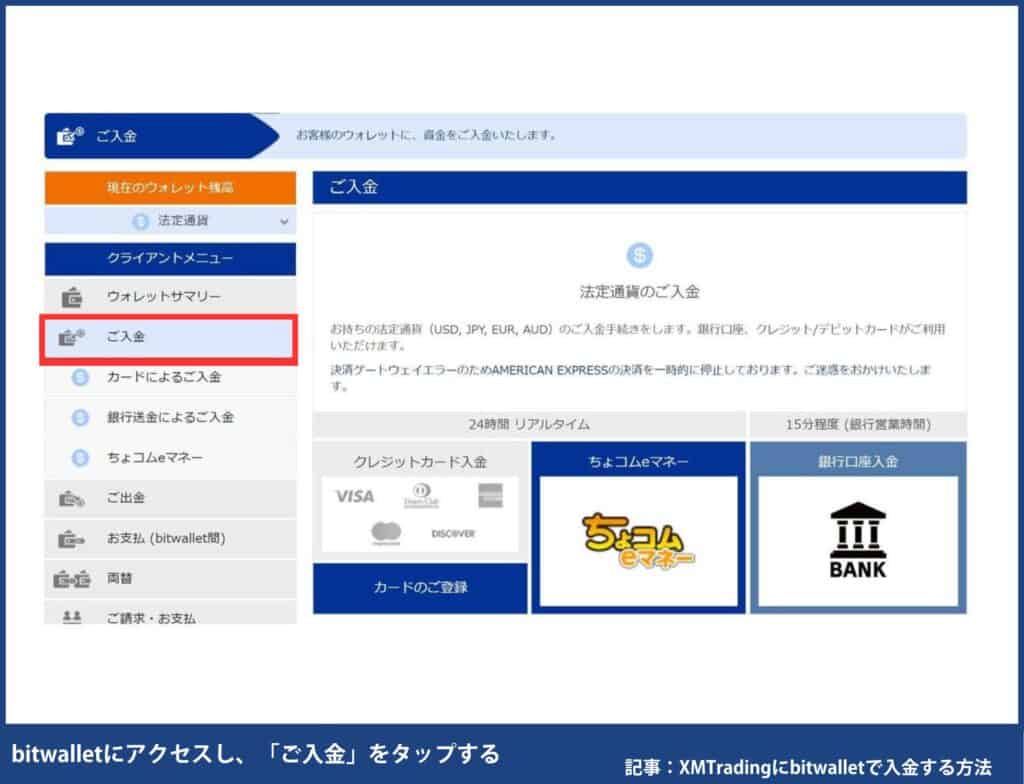Expand the 法定通貨 wallet balance dropdown
Viewport: 1024px width, 784px height.
pos(170,221)
